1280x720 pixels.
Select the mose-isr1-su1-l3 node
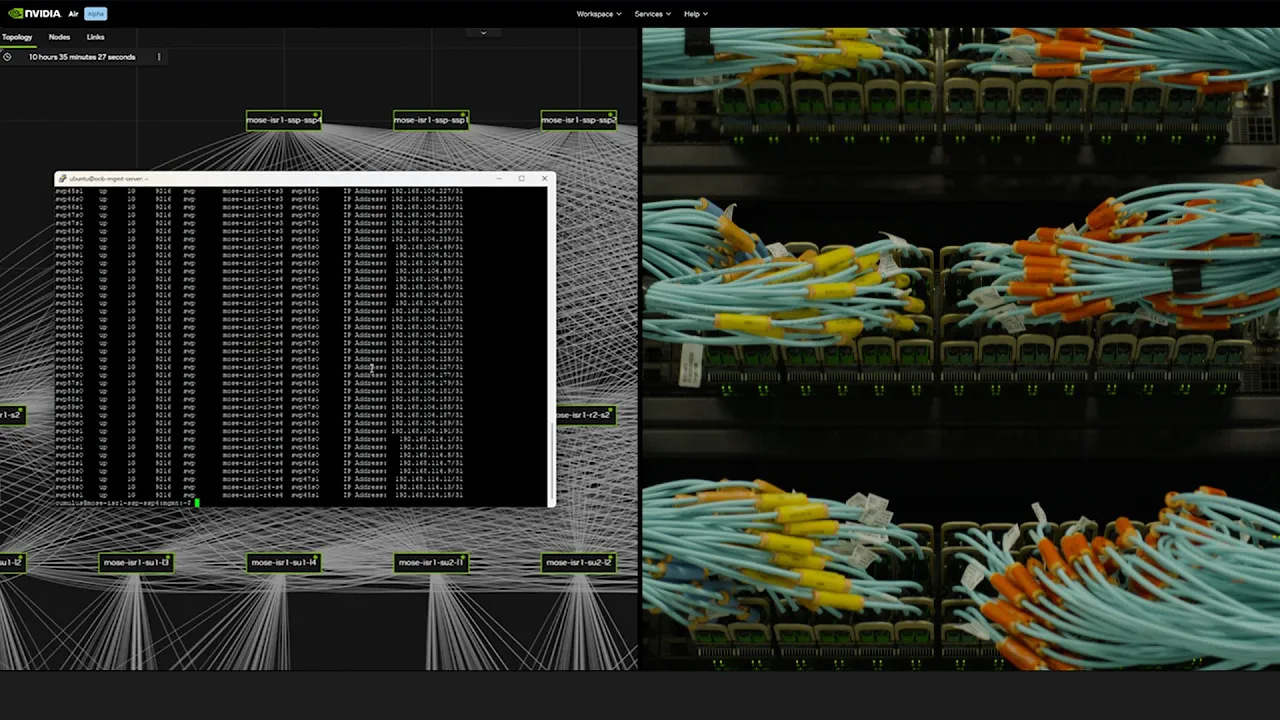[x=136, y=563]
